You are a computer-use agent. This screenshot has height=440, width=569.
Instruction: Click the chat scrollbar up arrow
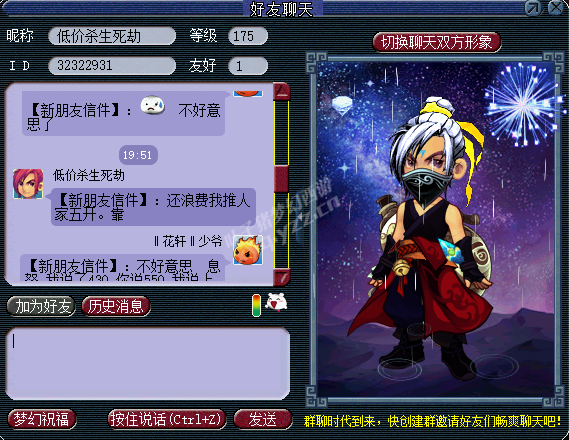pyautogui.click(x=282, y=92)
